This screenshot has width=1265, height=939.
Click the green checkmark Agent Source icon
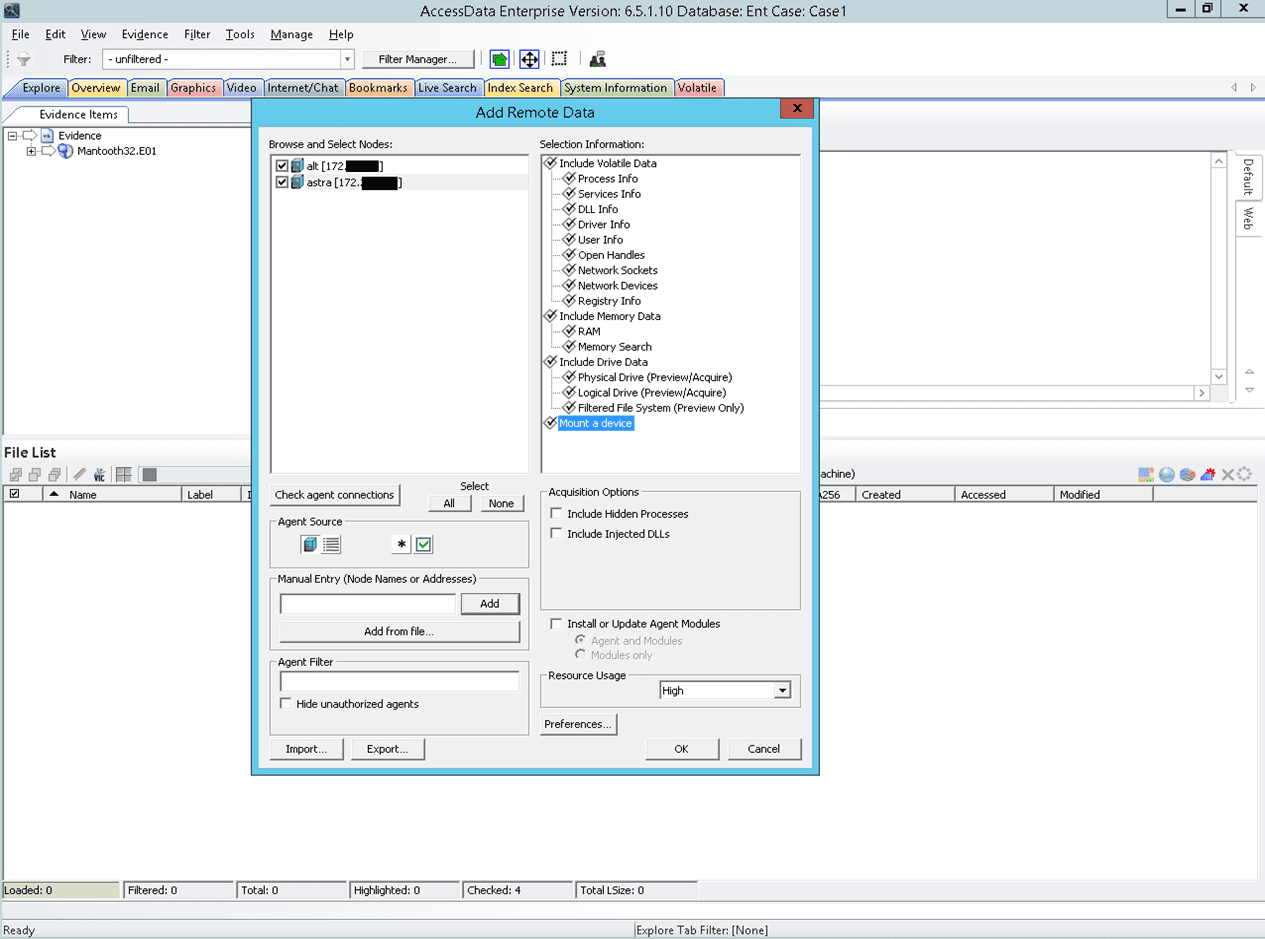(x=423, y=544)
